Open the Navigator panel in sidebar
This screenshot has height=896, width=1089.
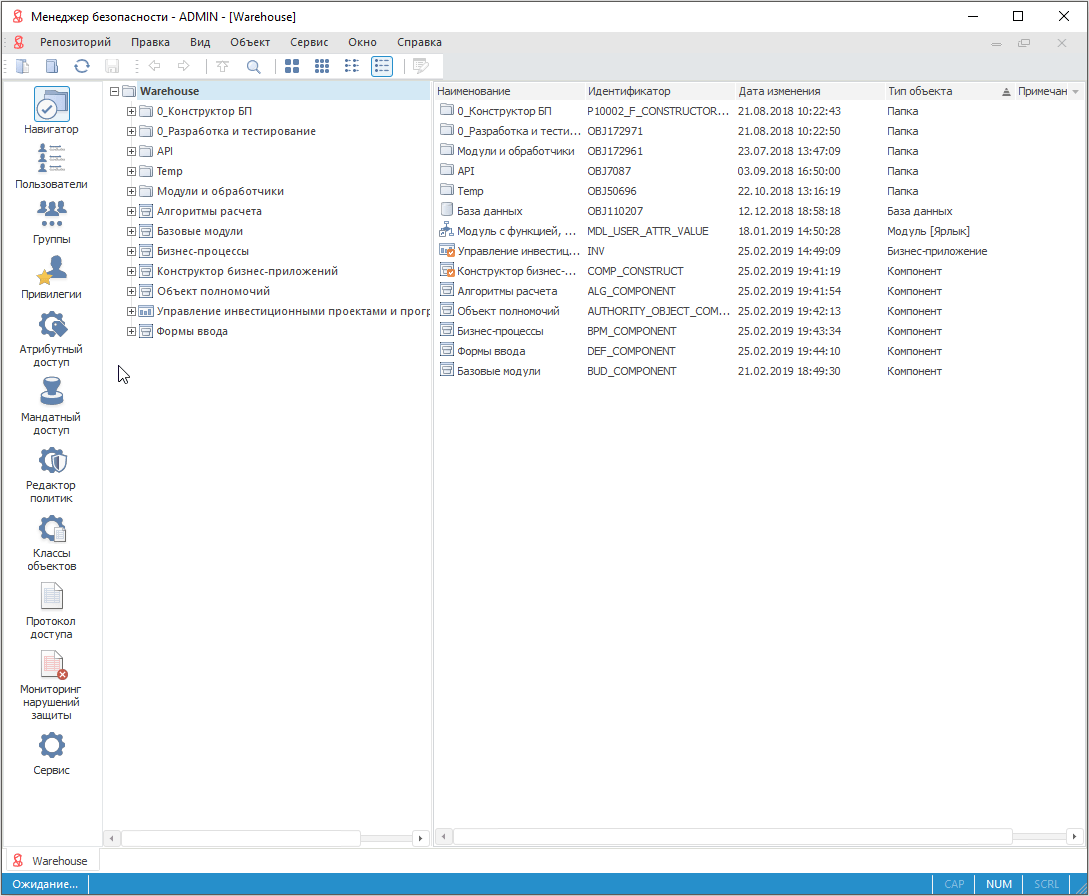[51, 111]
